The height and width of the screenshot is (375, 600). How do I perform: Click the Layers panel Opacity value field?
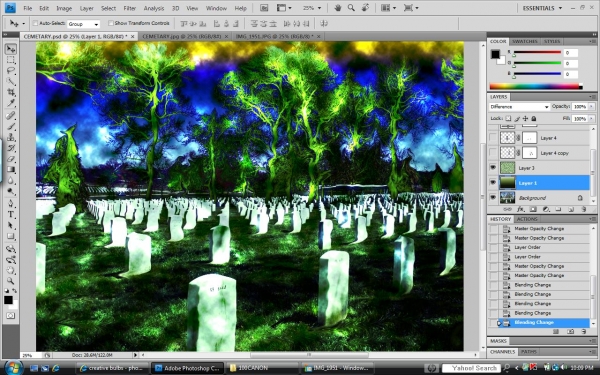580,107
